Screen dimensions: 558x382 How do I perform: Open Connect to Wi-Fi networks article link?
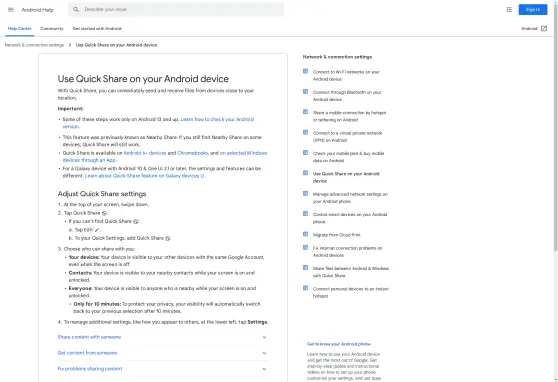click(346, 75)
